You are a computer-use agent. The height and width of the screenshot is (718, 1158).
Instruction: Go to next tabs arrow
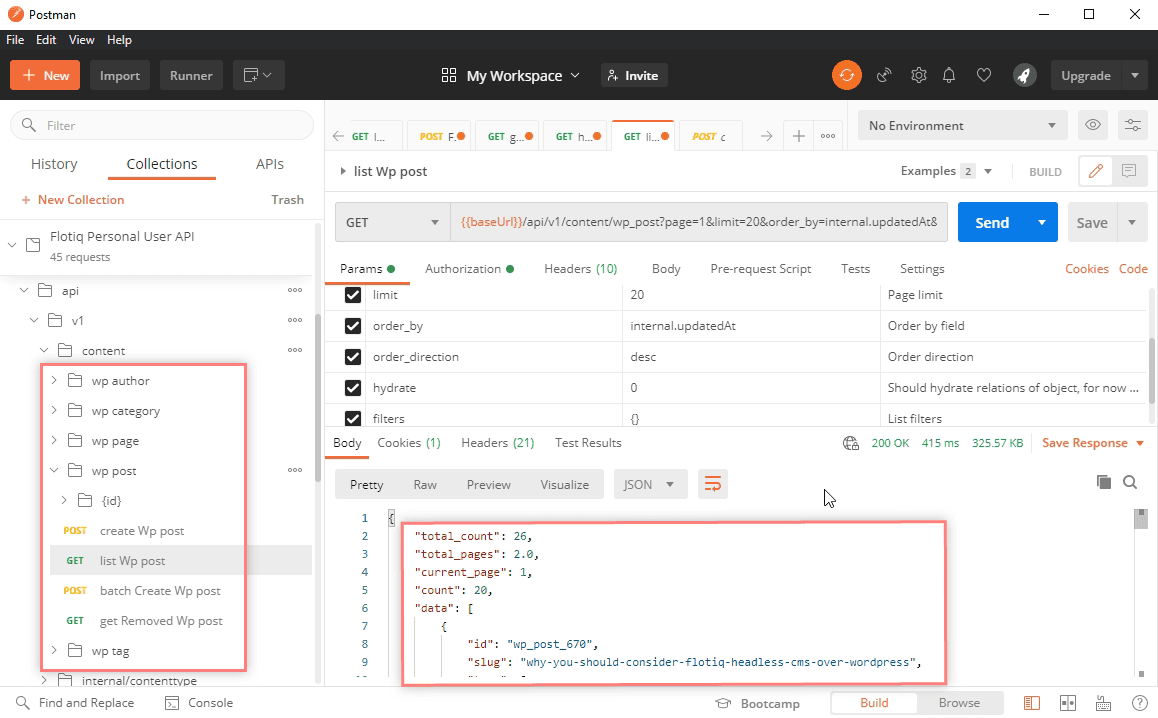pos(767,136)
